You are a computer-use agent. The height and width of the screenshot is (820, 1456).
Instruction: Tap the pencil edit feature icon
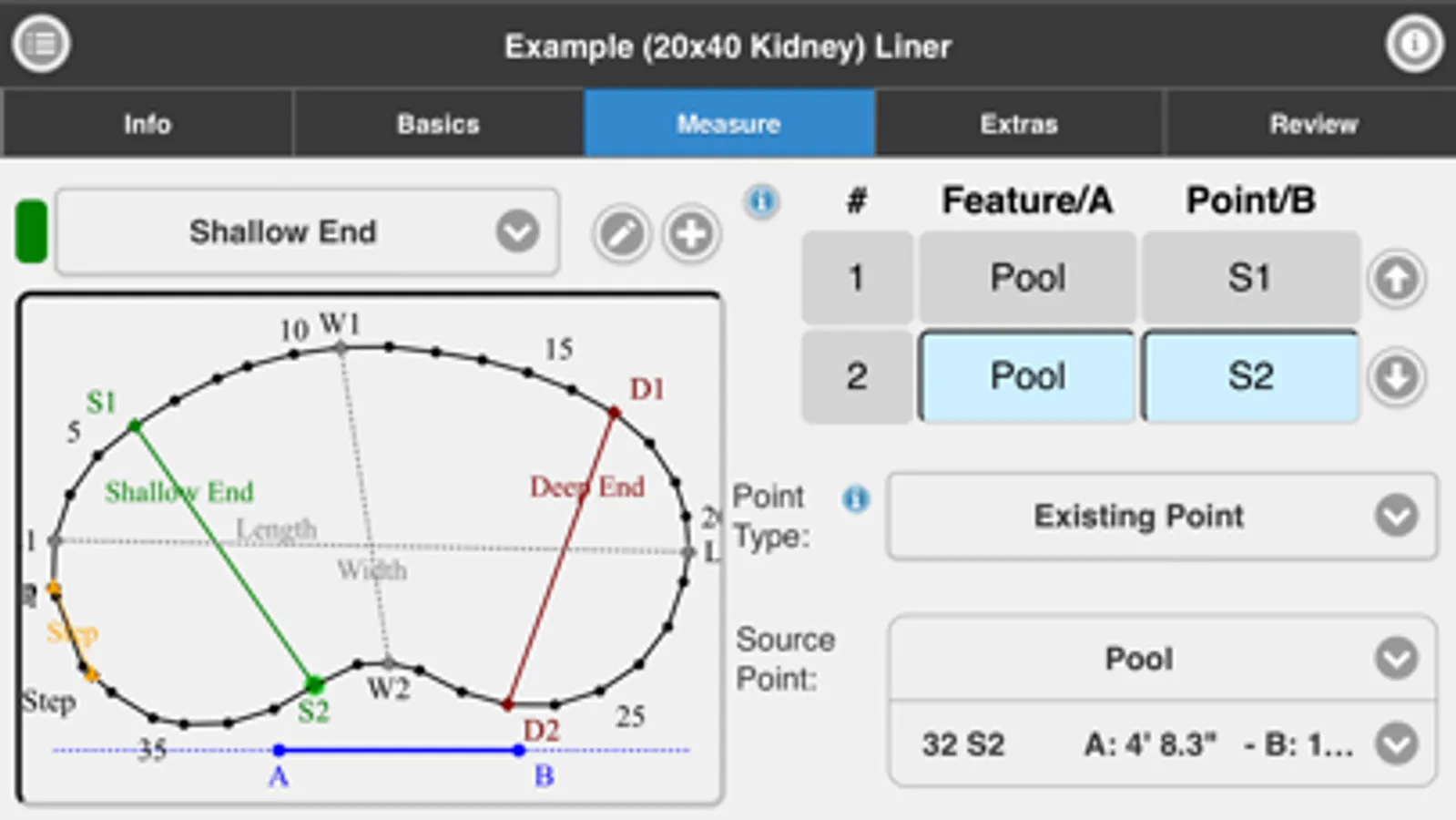pyautogui.click(x=622, y=234)
